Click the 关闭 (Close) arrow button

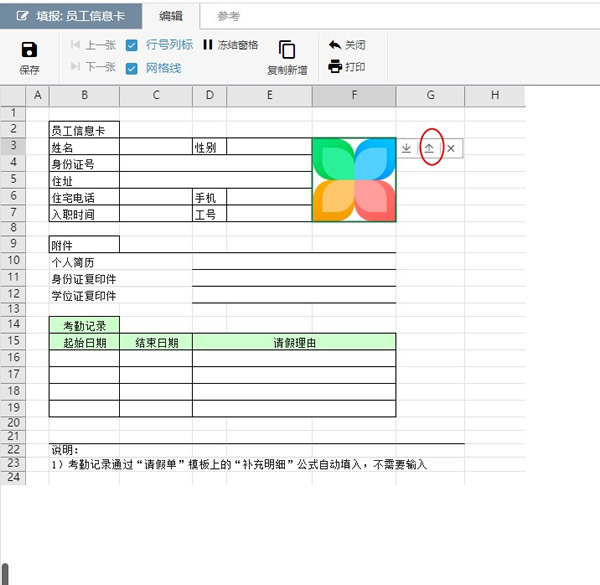tap(346, 45)
